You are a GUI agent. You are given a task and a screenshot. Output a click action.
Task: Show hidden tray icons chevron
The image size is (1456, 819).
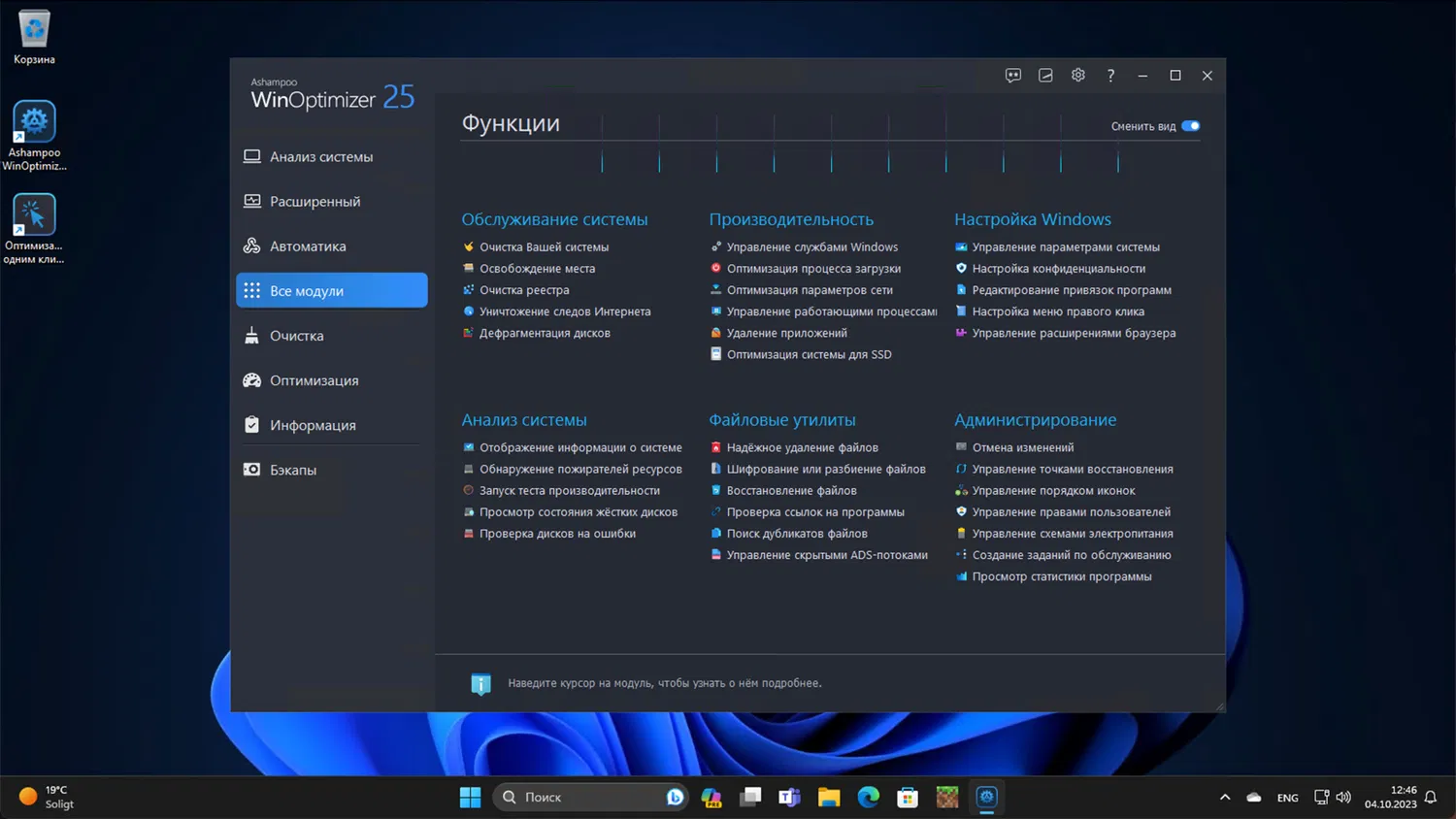point(1225,798)
